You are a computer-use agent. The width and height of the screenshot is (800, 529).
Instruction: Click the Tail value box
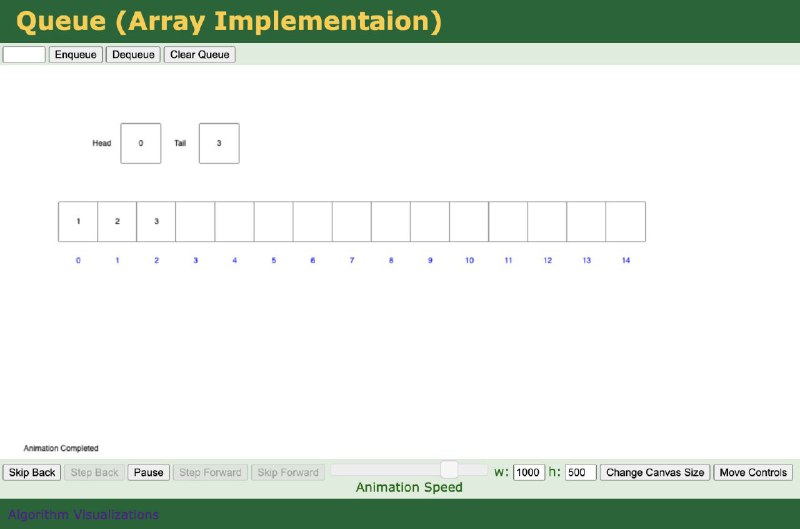[219, 143]
